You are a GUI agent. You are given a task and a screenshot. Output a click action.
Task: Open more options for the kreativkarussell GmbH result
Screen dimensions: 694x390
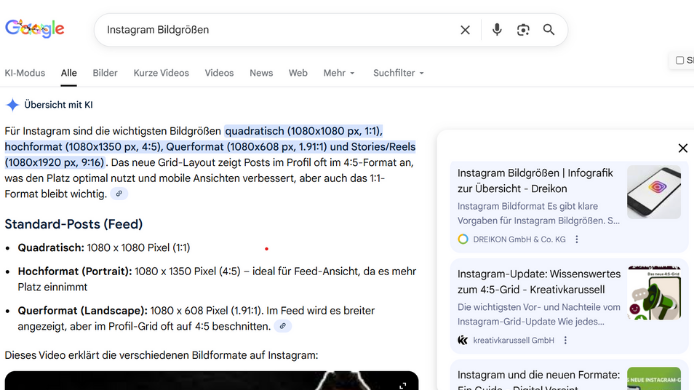coord(565,340)
